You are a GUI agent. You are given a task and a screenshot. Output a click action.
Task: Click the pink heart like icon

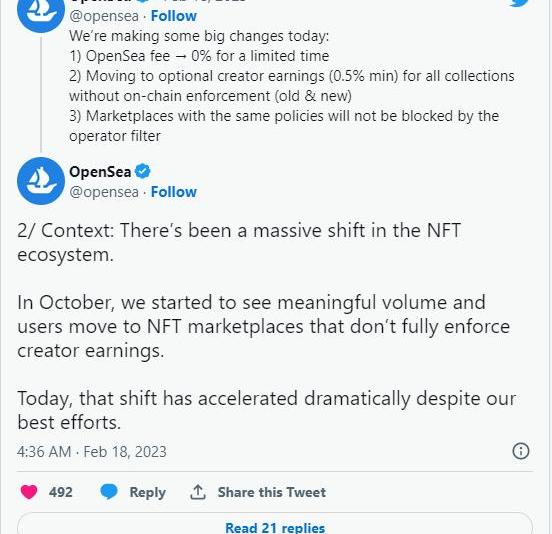[x=29, y=492]
